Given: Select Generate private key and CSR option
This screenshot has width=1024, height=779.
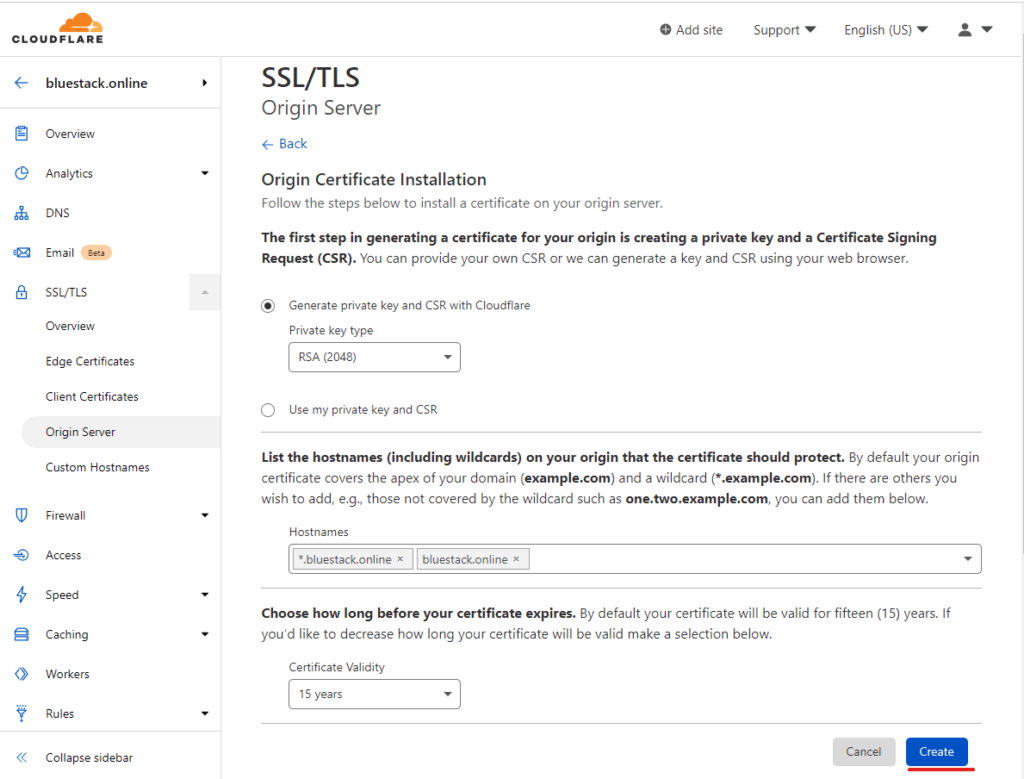Looking at the screenshot, I should pyautogui.click(x=268, y=306).
